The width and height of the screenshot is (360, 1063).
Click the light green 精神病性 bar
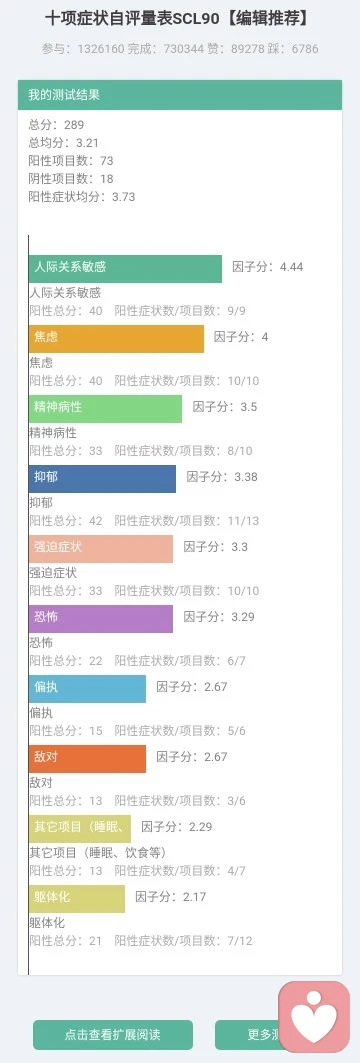tap(105, 408)
